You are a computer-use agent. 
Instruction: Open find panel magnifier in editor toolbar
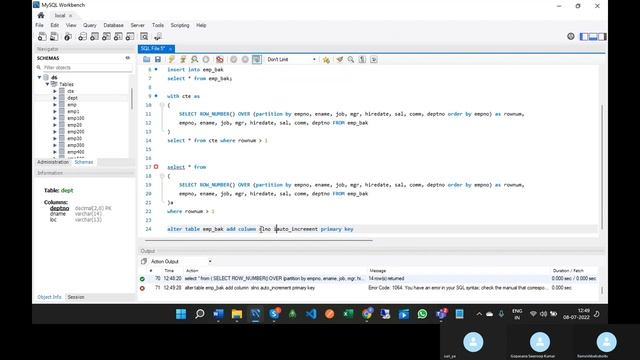click(351, 60)
